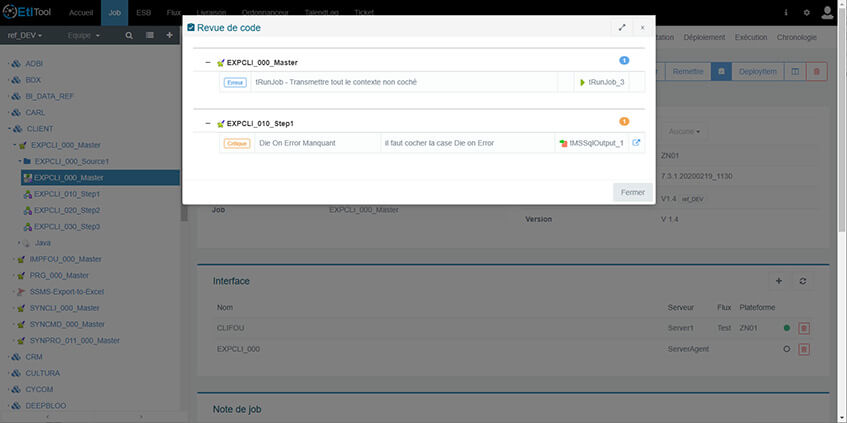This screenshot has height=423, width=847.
Task: Click the Critique severity tag
Action: [x=237, y=144]
